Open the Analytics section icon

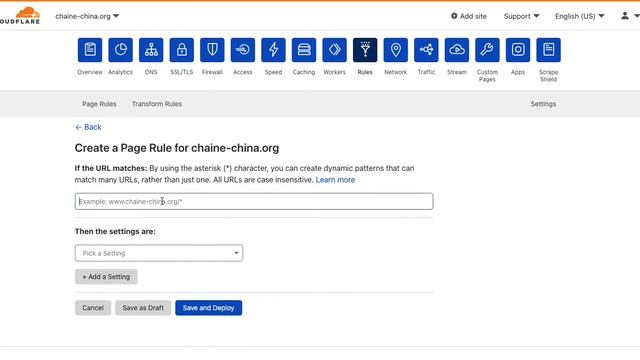[120, 50]
